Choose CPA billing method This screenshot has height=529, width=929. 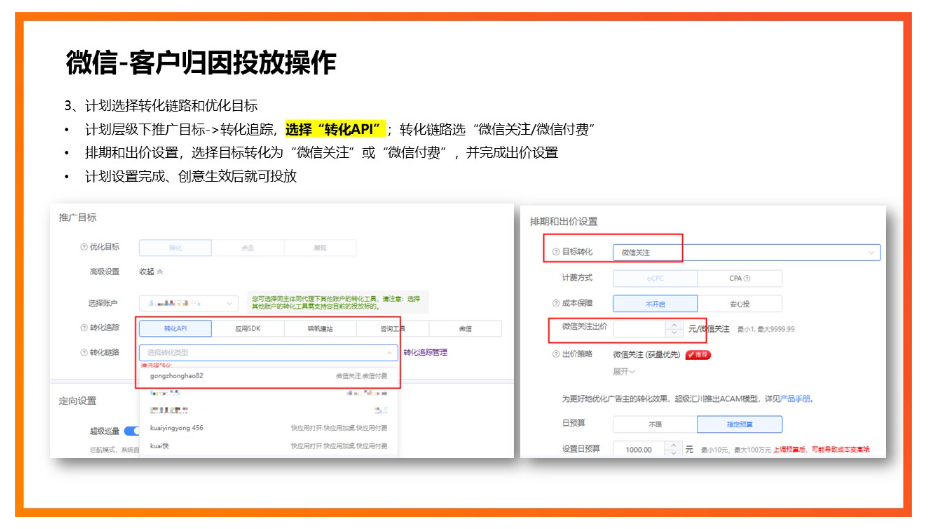click(x=739, y=278)
